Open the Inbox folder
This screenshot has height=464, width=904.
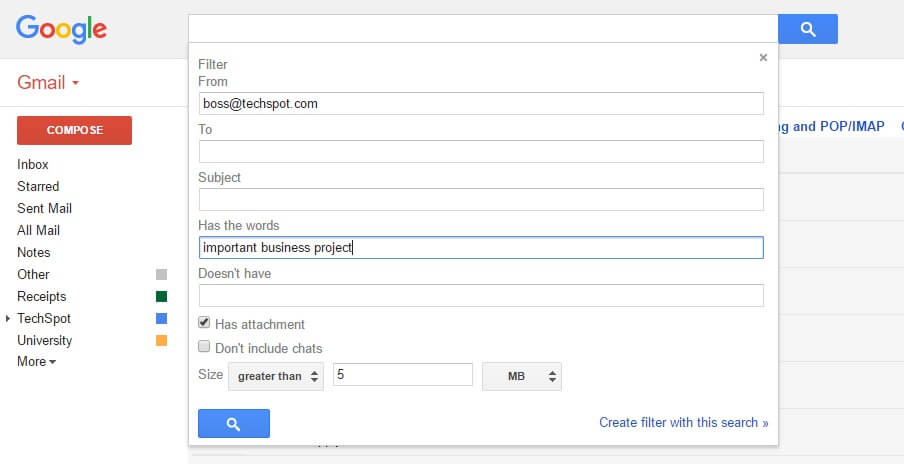point(33,164)
